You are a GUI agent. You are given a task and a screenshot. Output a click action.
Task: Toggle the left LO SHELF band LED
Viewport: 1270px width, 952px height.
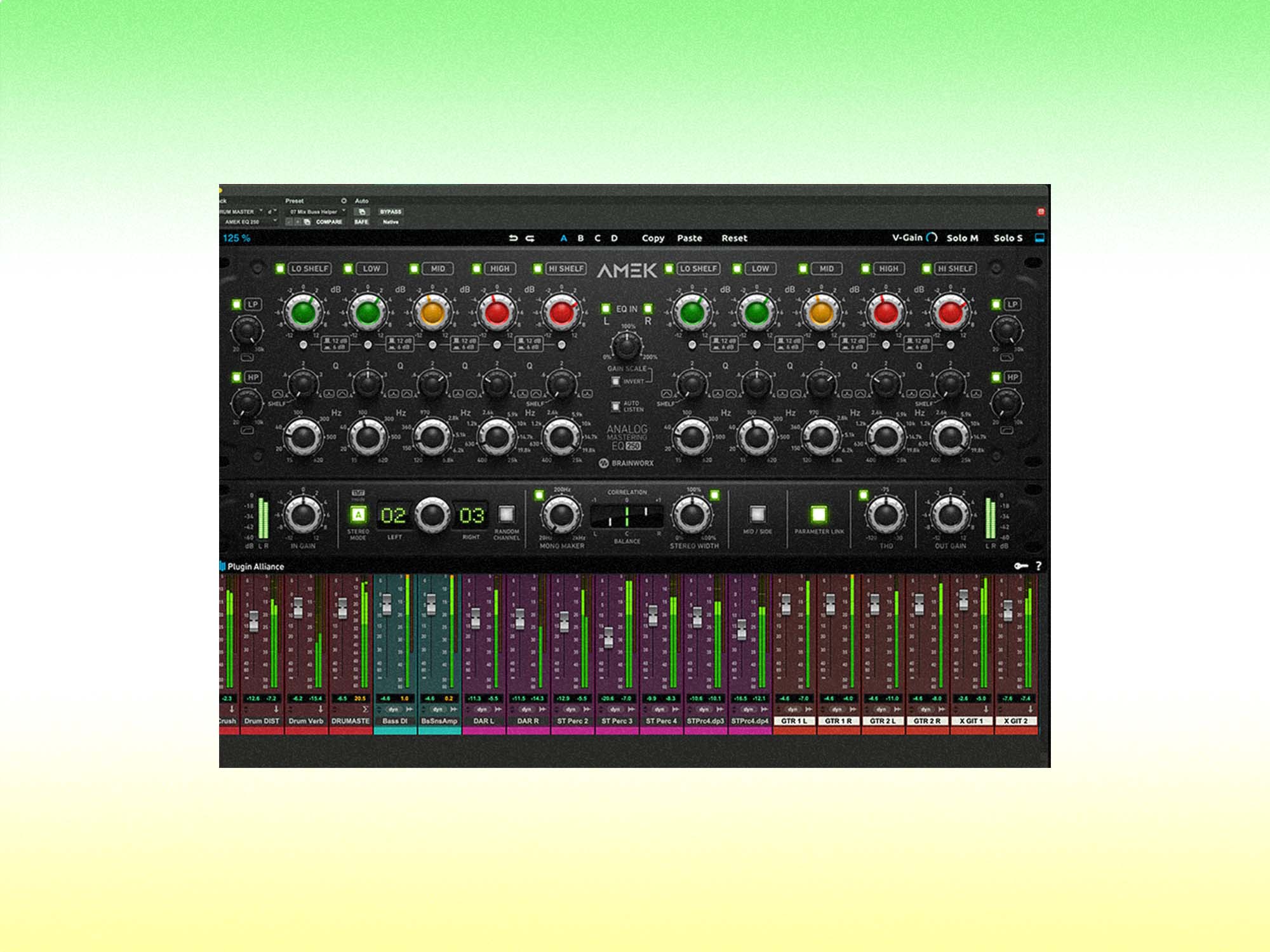[x=280, y=268]
